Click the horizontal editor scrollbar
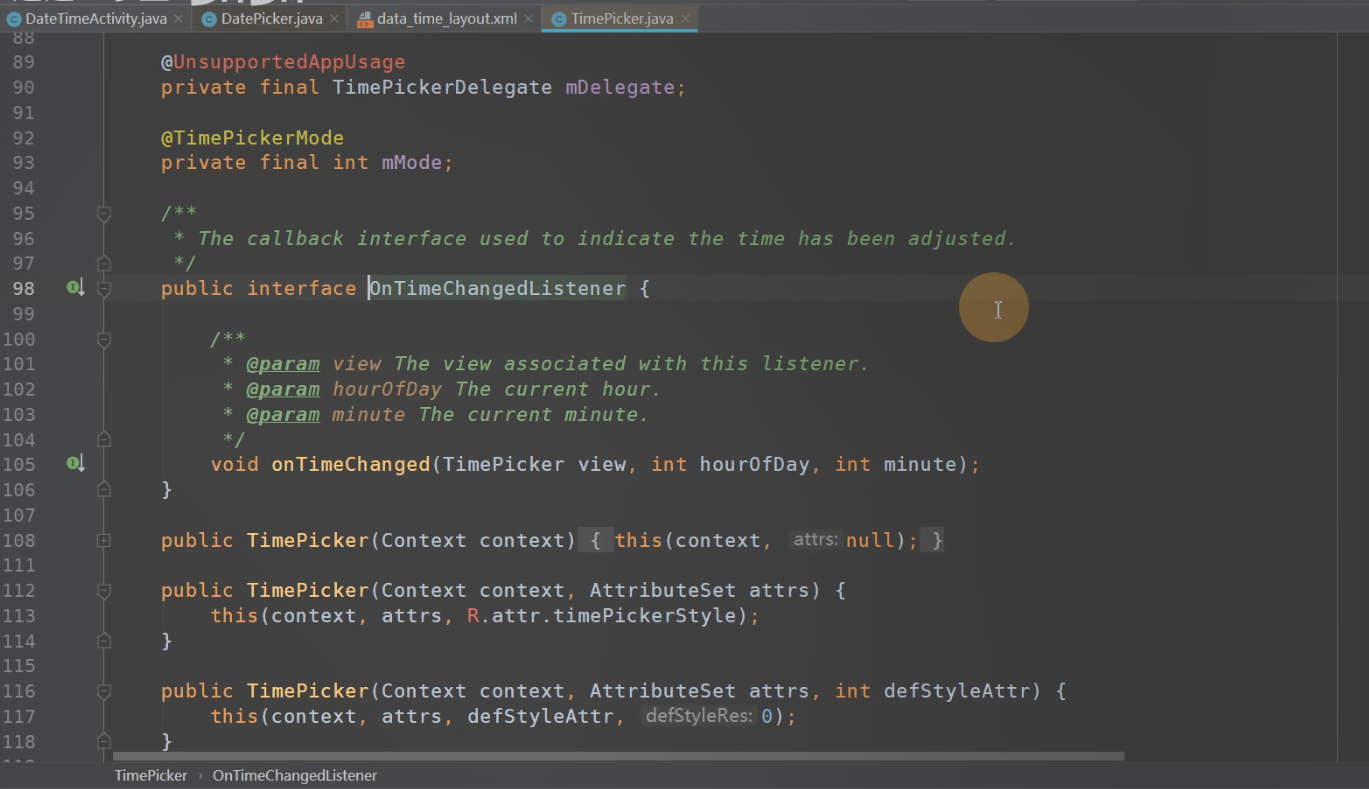The width and height of the screenshot is (1369, 789). click(x=618, y=756)
